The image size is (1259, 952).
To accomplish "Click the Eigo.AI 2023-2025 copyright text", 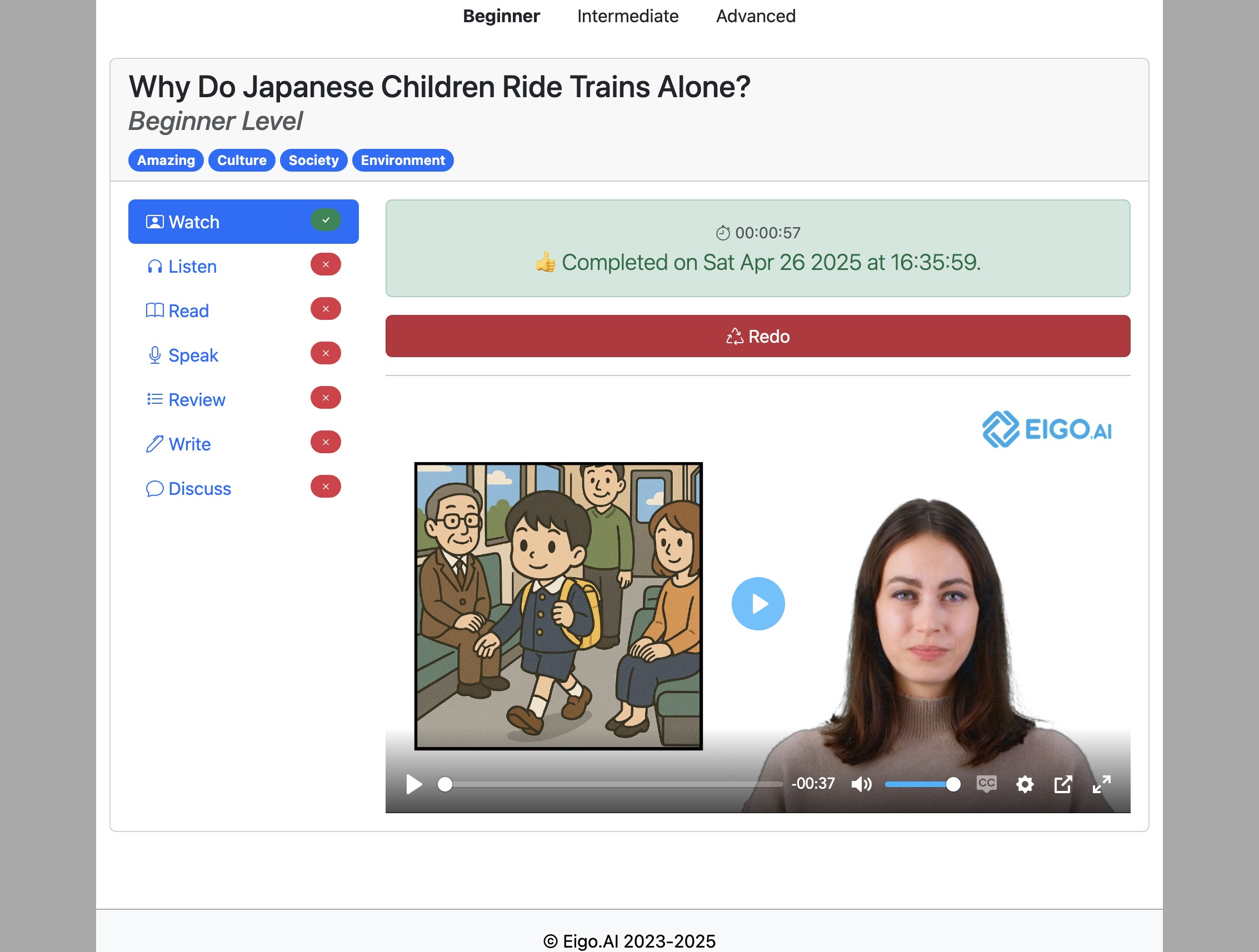I will [629, 941].
